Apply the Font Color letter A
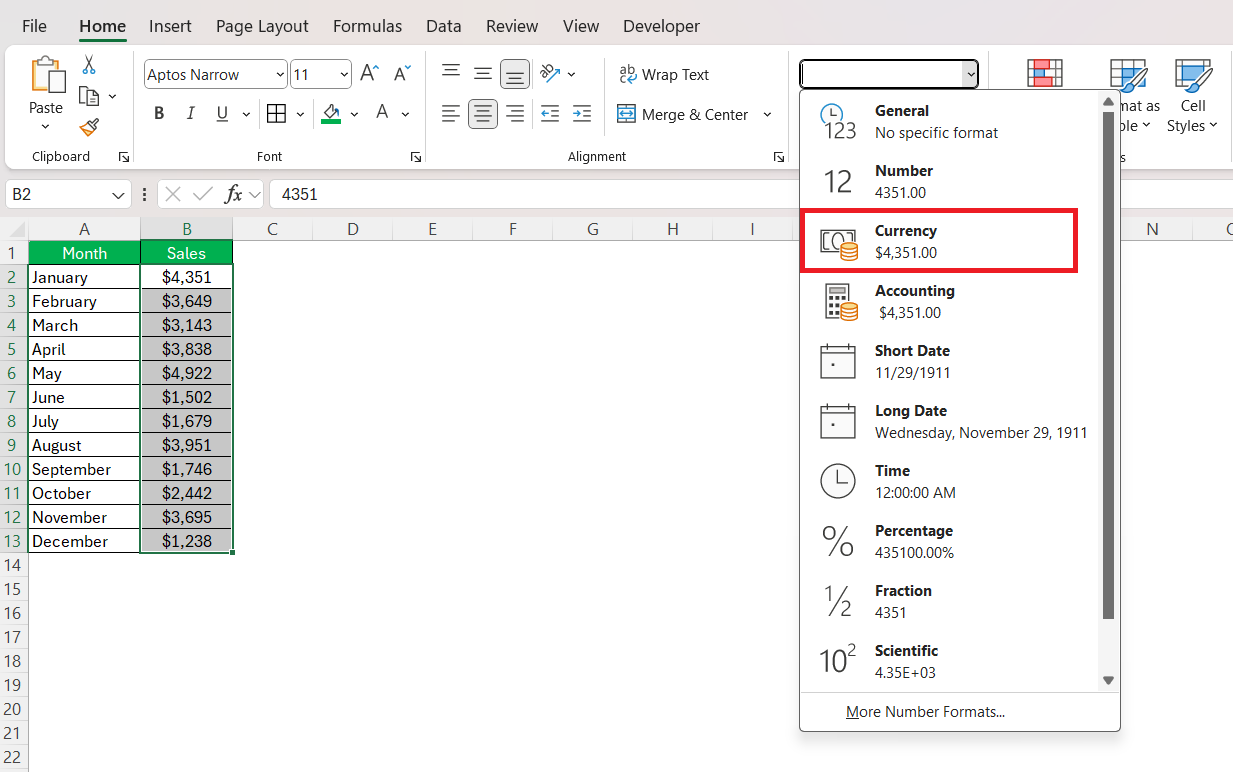 click(x=382, y=113)
